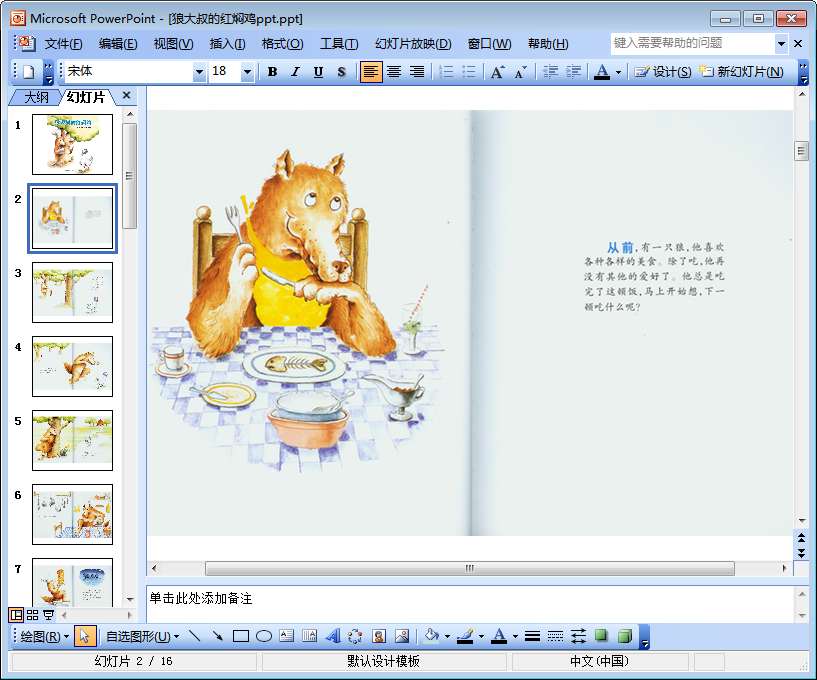Select the Oval tool
This screenshot has height=680, width=817.
pos(264,636)
